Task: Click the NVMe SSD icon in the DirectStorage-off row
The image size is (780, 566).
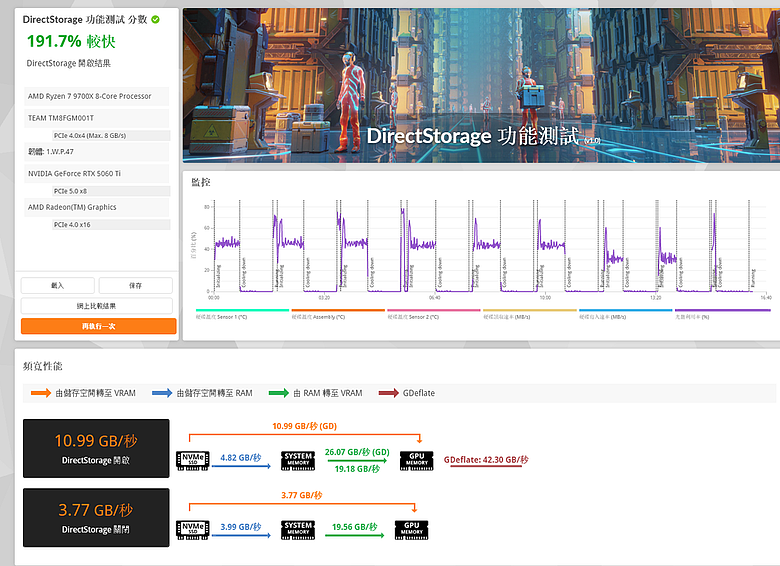Action: coord(193,530)
